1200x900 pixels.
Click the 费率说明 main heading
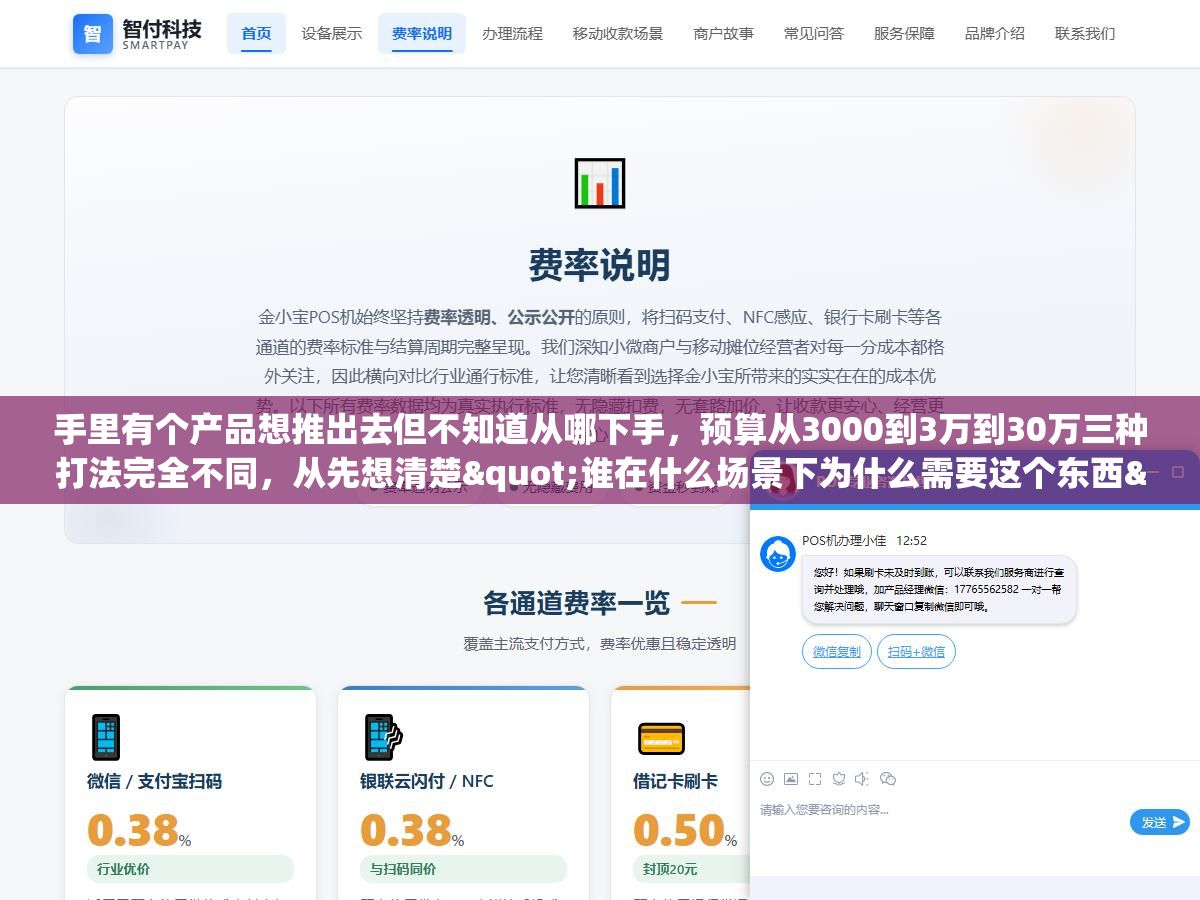600,265
